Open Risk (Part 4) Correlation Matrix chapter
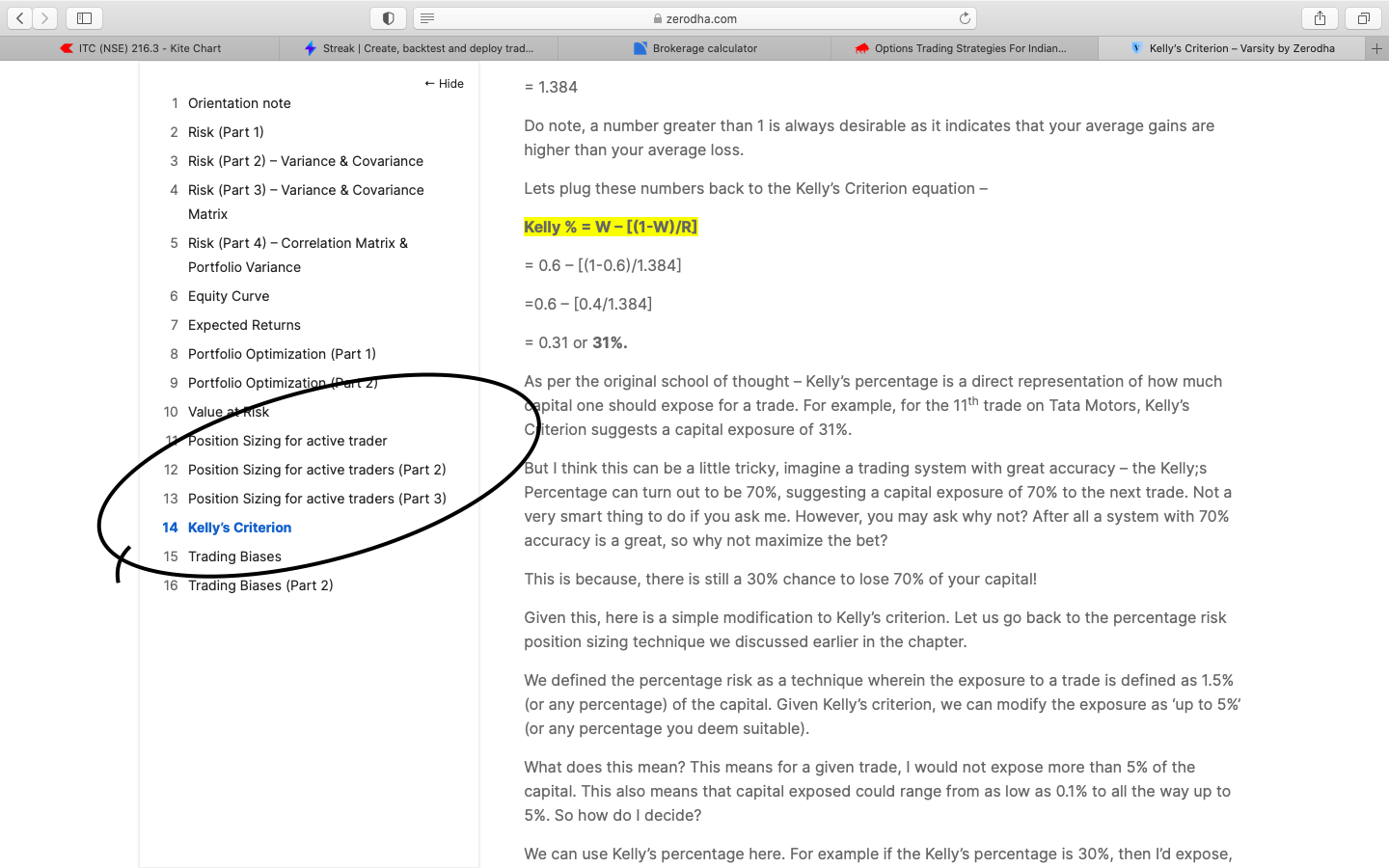 (298, 255)
